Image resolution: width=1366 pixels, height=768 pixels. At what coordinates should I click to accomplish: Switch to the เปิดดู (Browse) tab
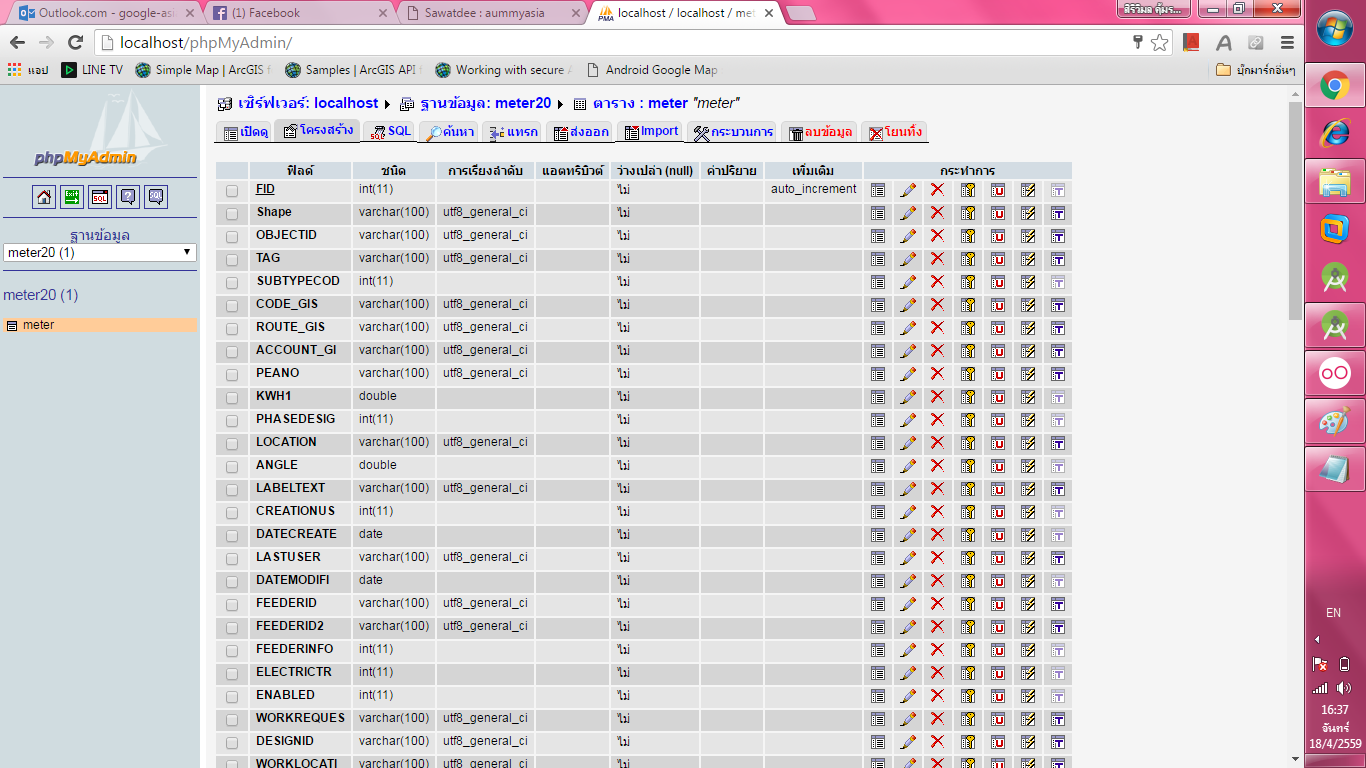[246, 132]
